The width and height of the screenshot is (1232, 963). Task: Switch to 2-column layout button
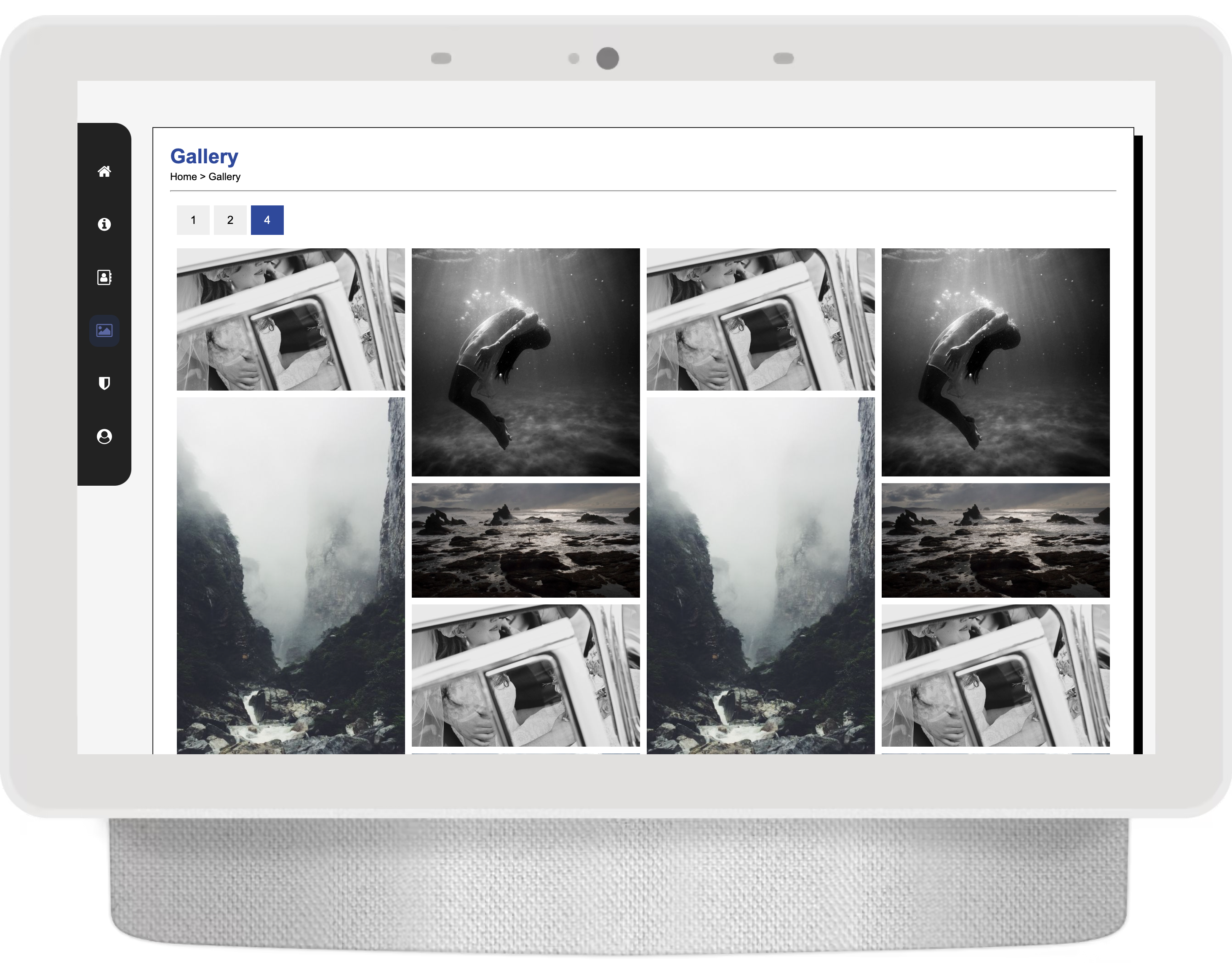tap(230, 220)
